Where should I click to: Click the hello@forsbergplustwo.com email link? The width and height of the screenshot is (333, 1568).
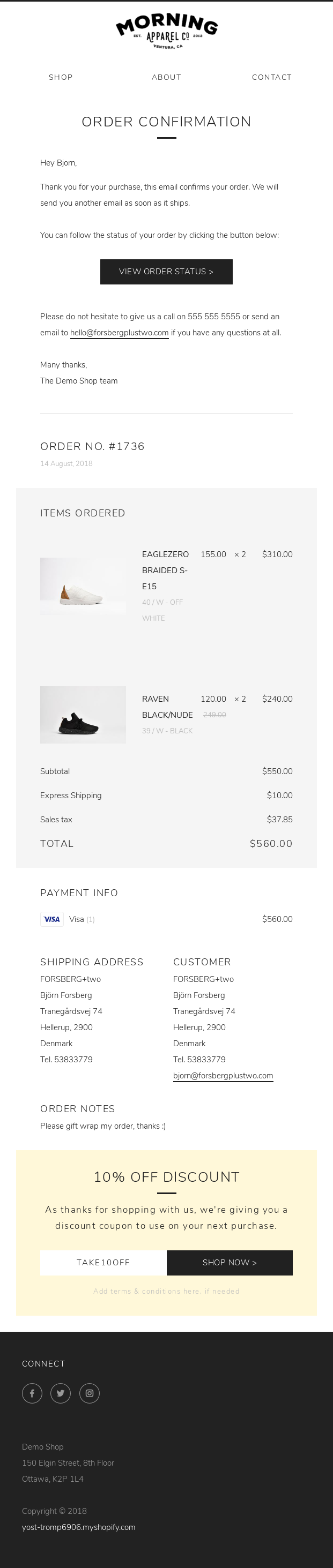point(120,333)
